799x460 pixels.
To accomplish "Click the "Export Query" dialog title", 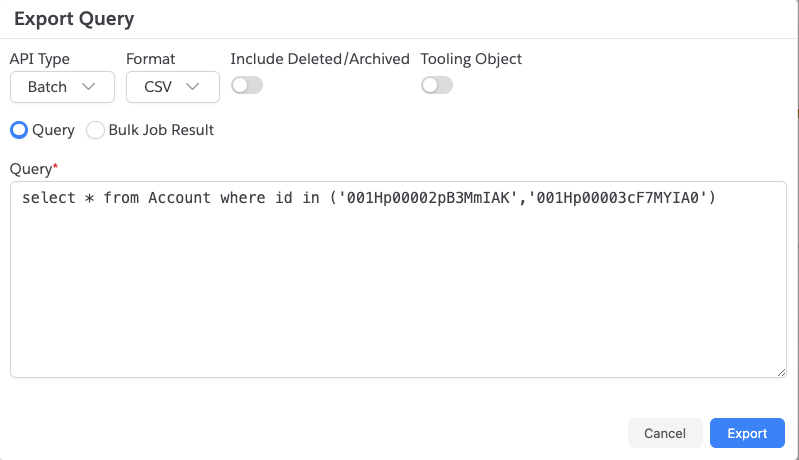I will (74, 19).
